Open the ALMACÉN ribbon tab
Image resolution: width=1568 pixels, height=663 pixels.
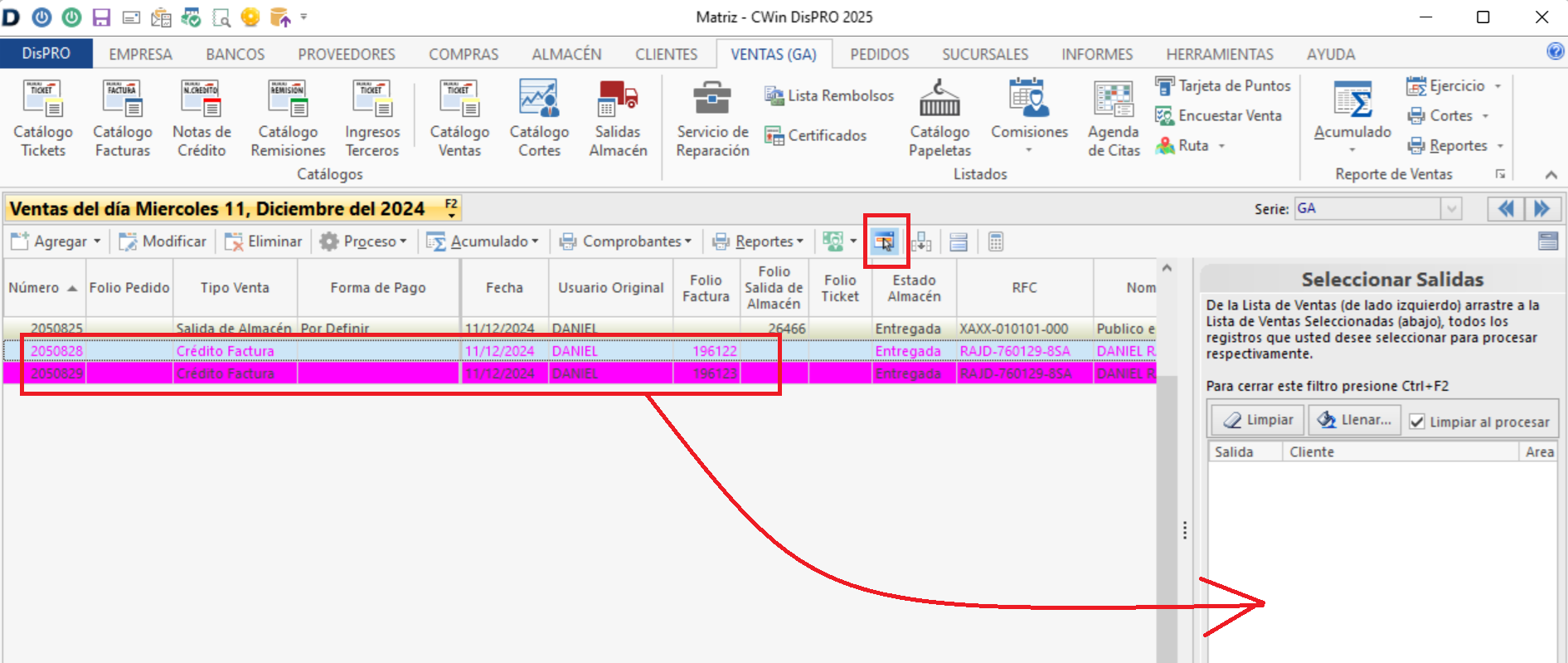click(566, 55)
